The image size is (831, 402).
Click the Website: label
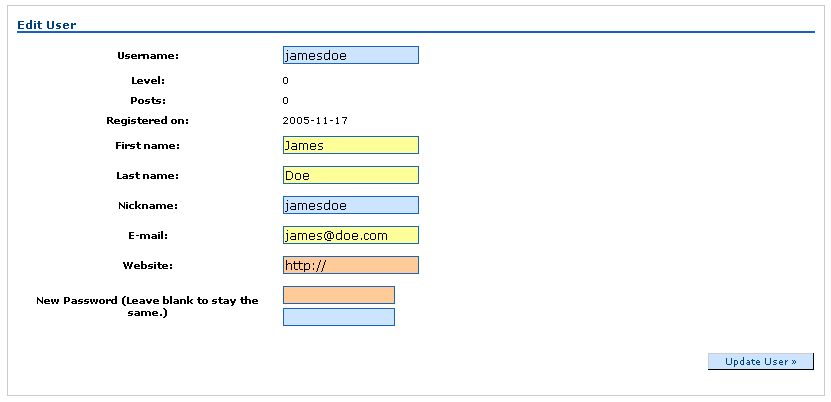[148, 266]
